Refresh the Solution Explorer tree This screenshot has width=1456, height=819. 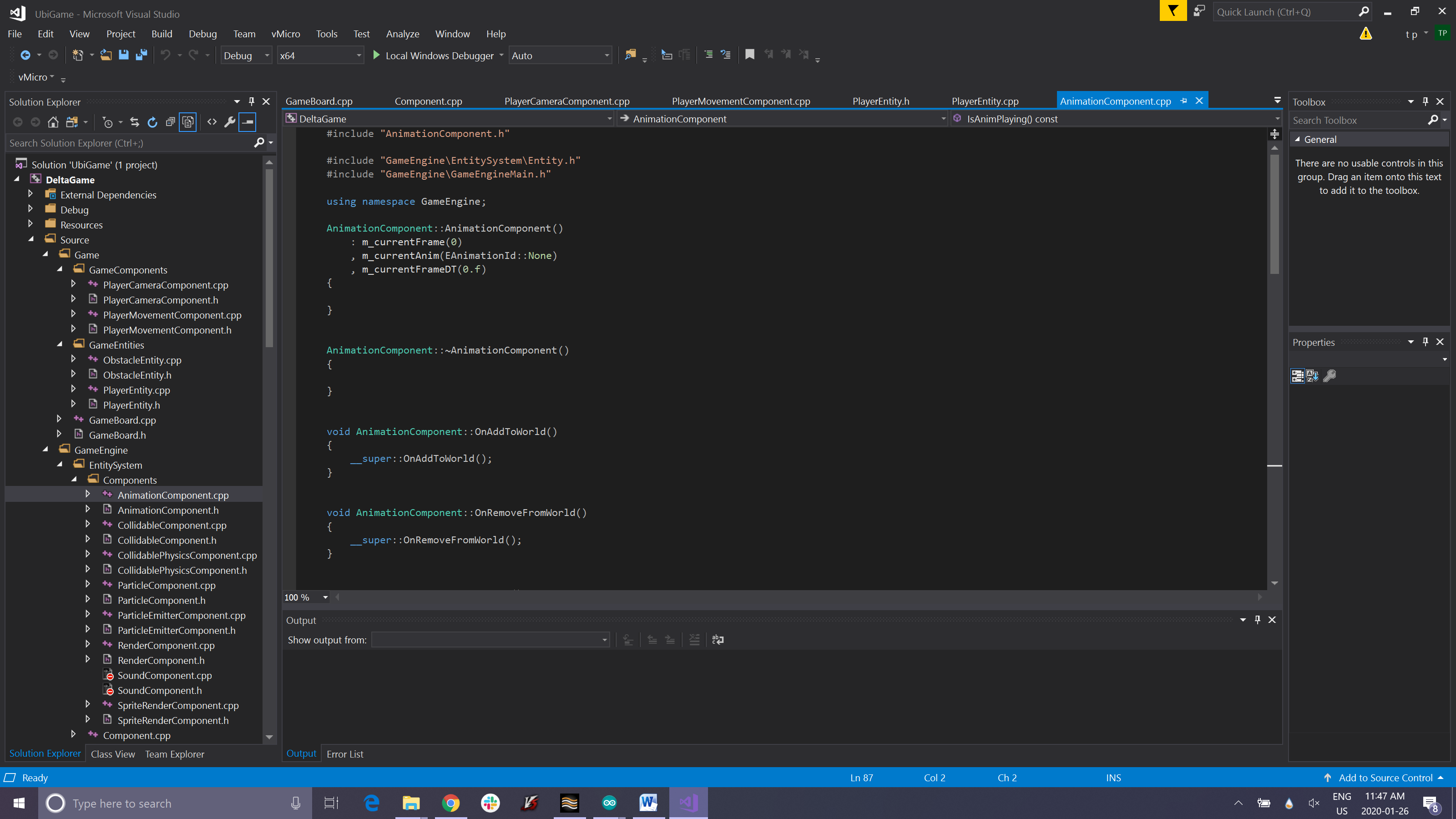point(152,122)
